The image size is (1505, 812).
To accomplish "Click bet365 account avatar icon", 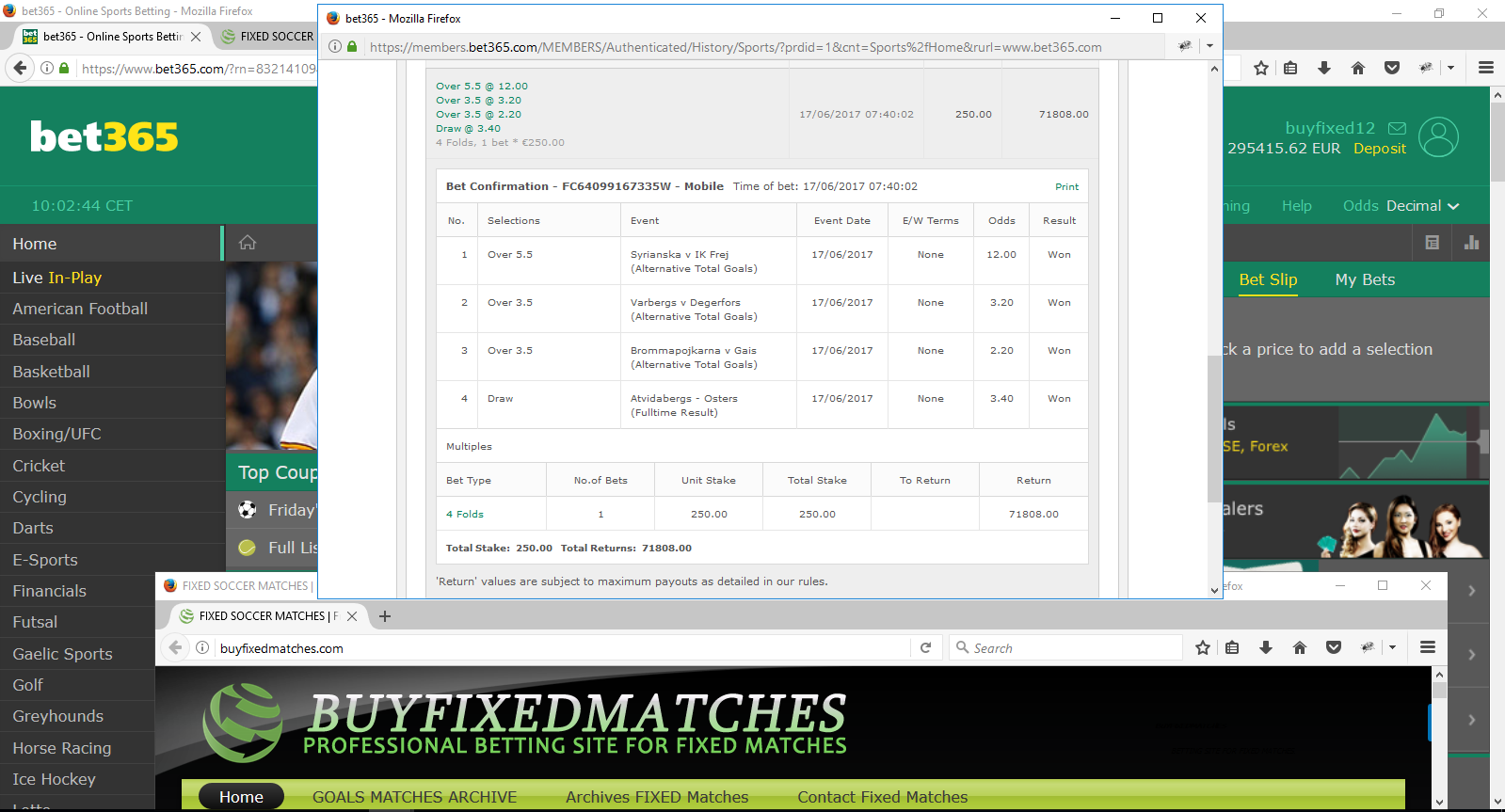I will pos(1438,137).
